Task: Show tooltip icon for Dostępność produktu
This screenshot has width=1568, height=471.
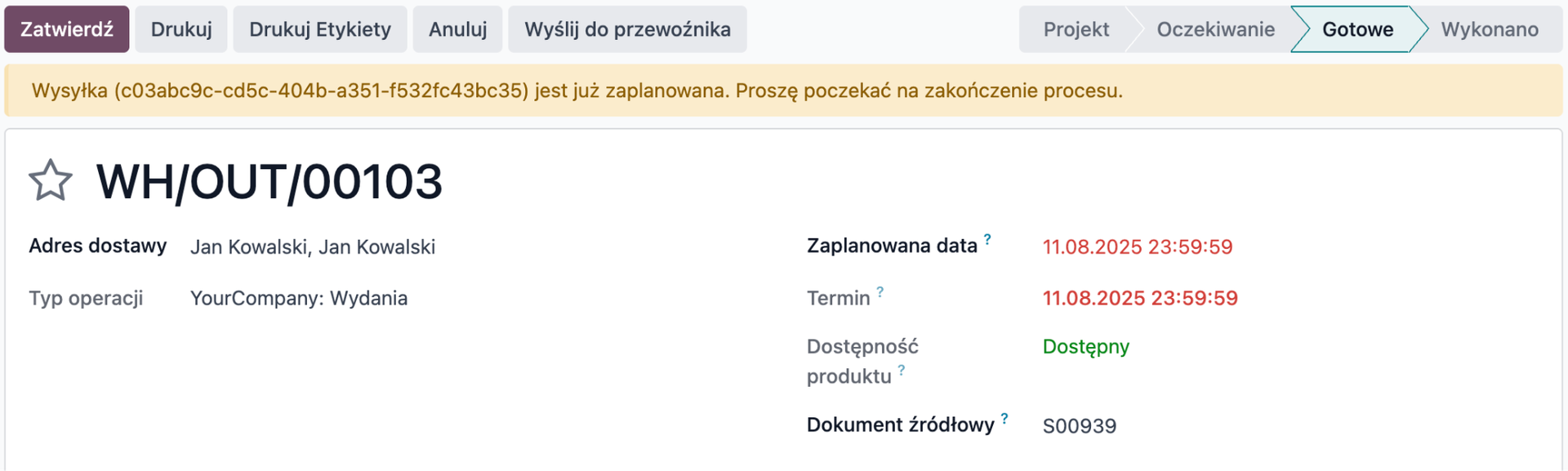Action: [902, 370]
